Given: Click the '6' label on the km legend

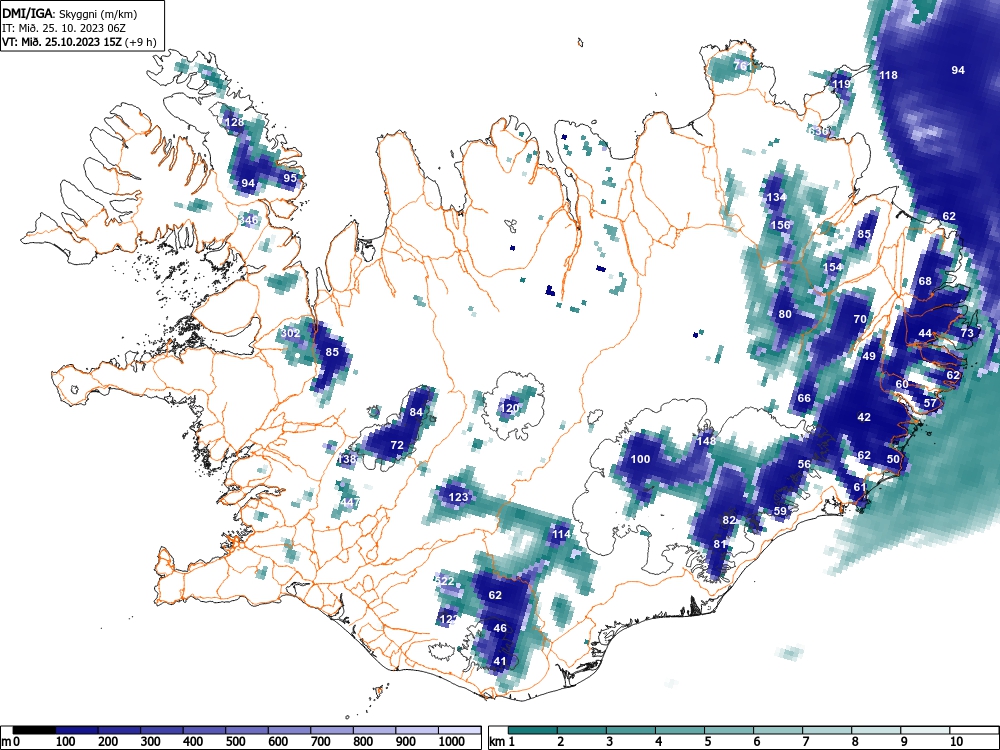Looking at the screenshot, I should pyautogui.click(x=757, y=742).
